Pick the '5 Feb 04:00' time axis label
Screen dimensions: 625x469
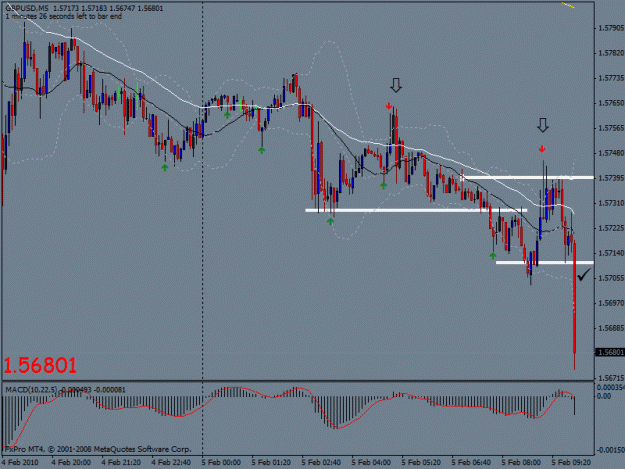371,463
